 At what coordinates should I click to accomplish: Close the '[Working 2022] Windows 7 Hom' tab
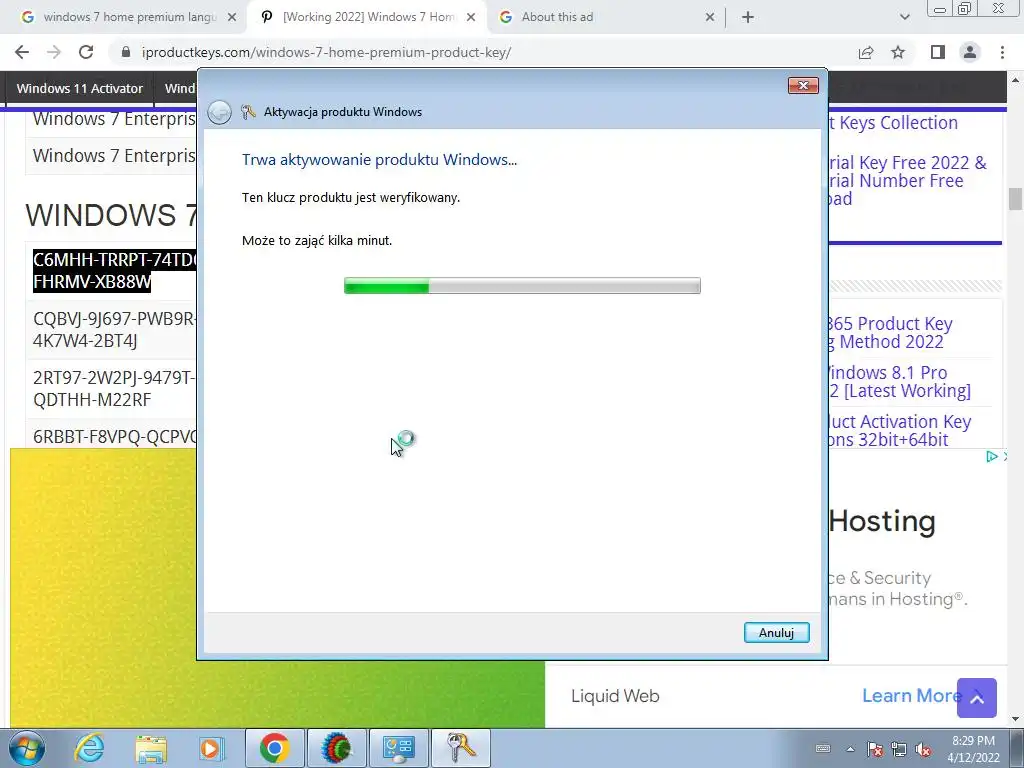(471, 18)
